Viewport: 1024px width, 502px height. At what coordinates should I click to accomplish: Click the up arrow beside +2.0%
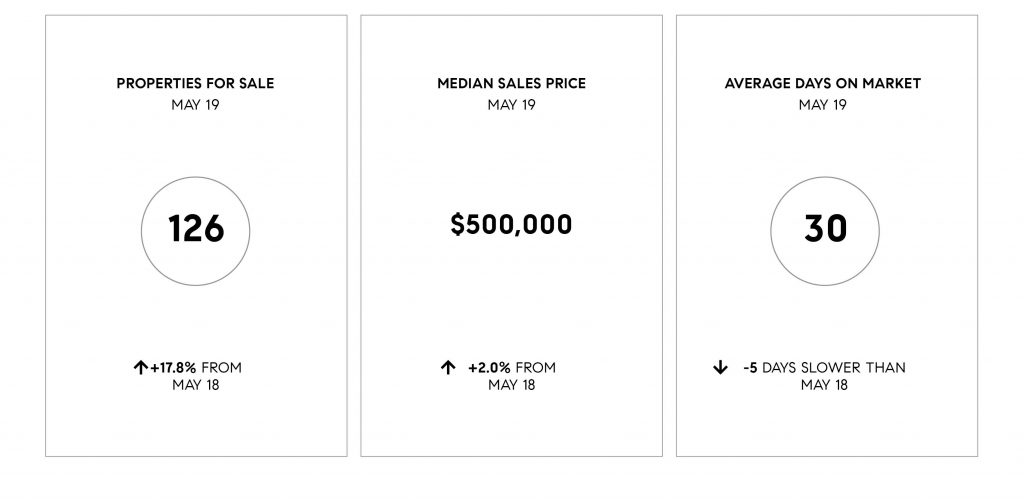click(x=447, y=368)
